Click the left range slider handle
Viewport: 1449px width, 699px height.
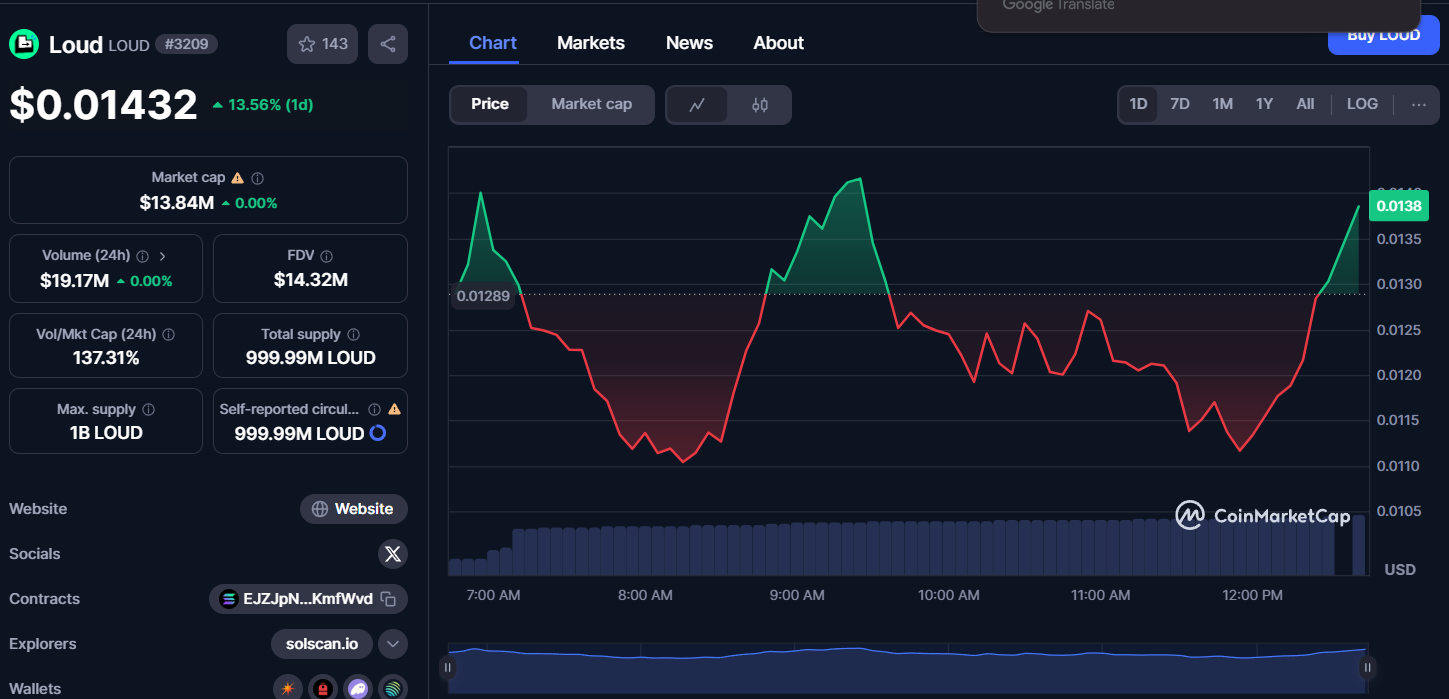448,667
